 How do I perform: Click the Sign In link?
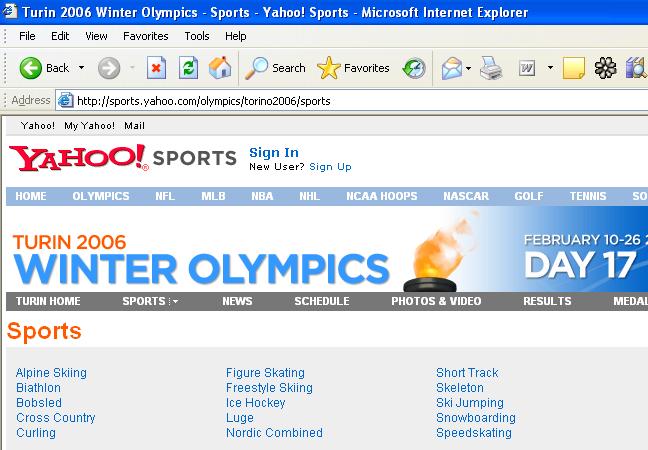coord(274,153)
